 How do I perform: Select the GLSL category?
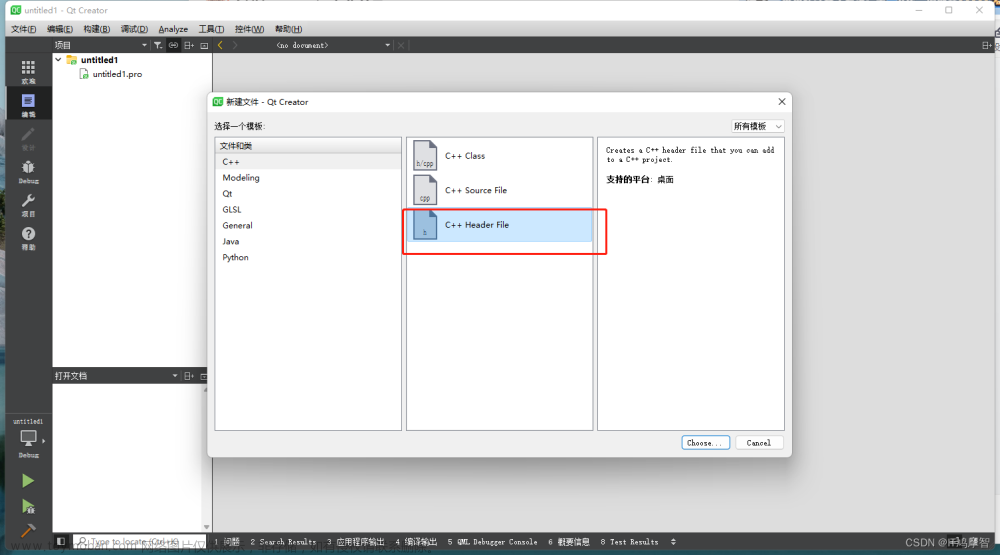pos(308,210)
